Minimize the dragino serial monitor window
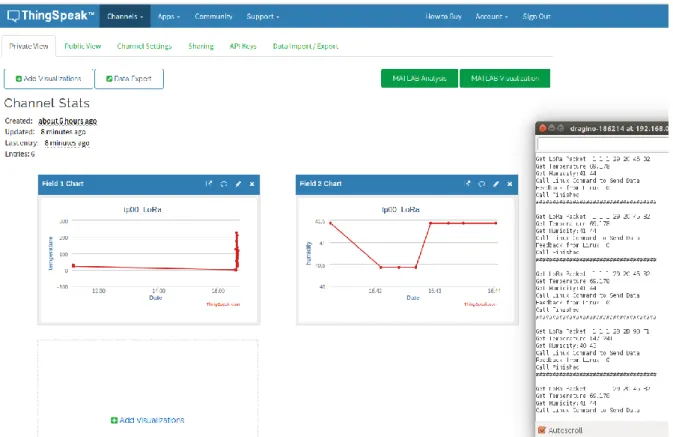673x437 pixels. pos(552,128)
